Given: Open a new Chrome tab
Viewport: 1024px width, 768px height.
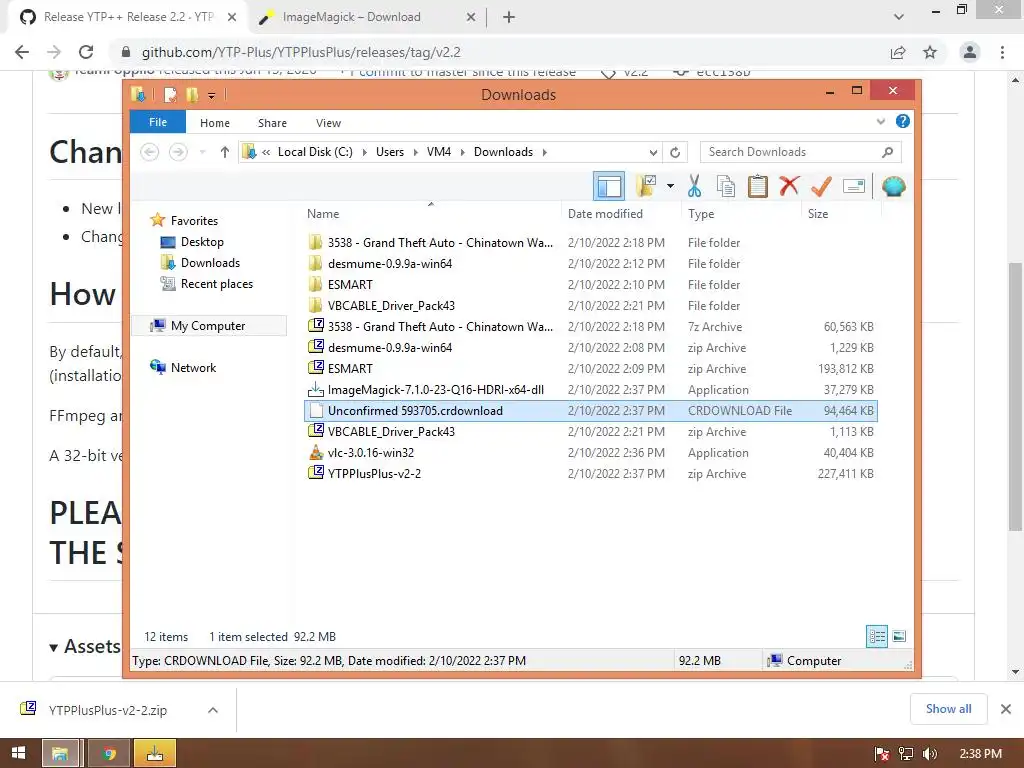Looking at the screenshot, I should coord(509,18).
